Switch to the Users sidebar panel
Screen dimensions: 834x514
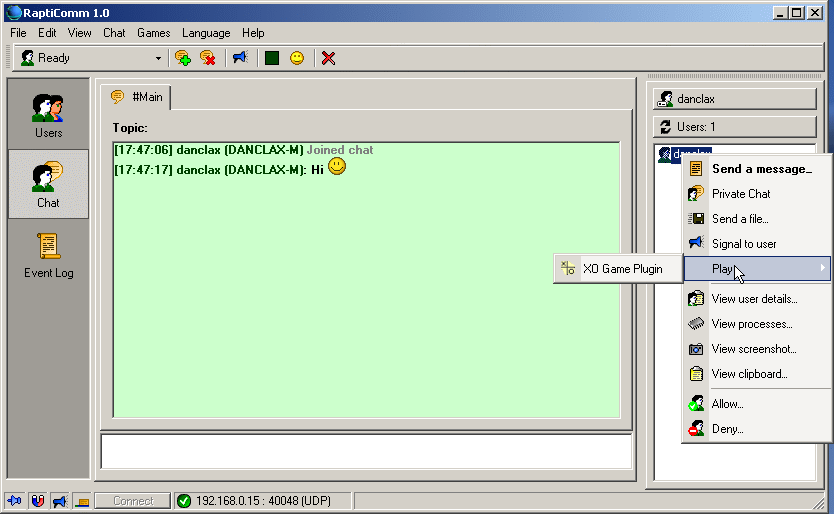click(x=48, y=115)
